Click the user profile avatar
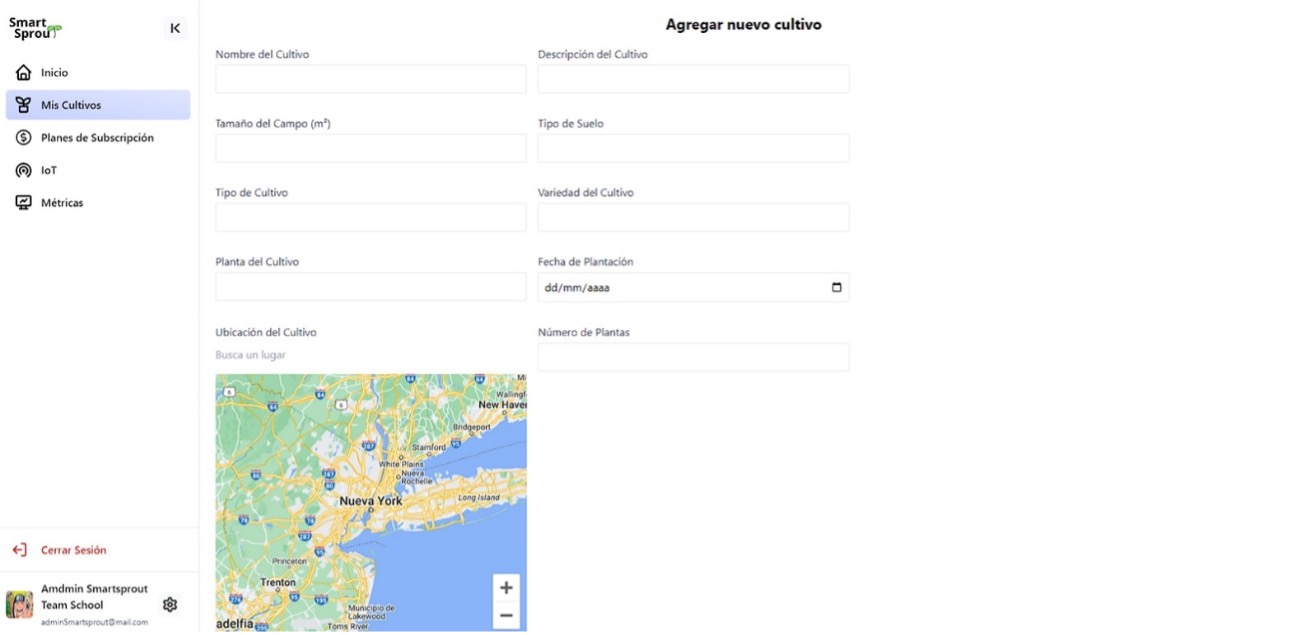Image resolution: width=1292 pixels, height=635 pixels. (19, 605)
